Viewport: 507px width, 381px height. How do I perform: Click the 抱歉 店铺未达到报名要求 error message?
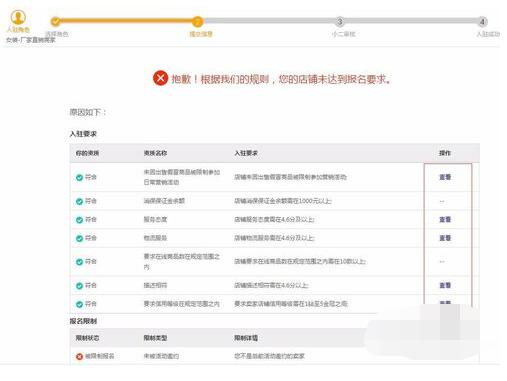pos(281,79)
